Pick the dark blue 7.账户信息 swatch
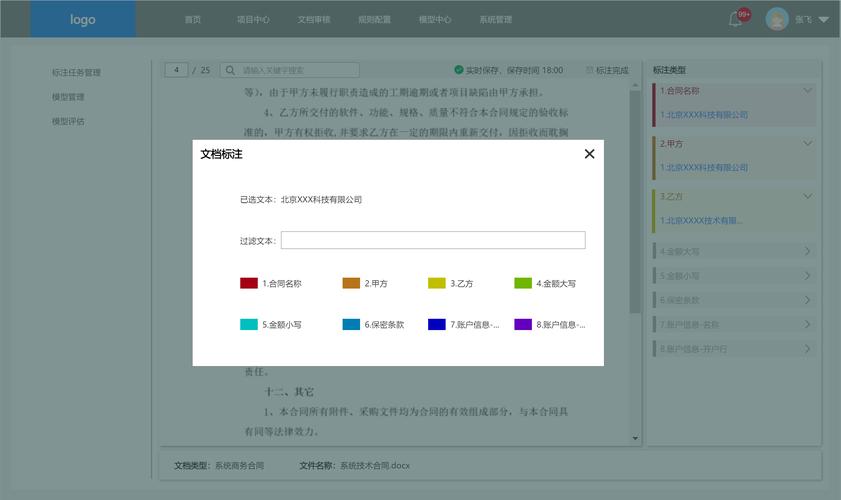The height and width of the screenshot is (500, 841). [437, 325]
